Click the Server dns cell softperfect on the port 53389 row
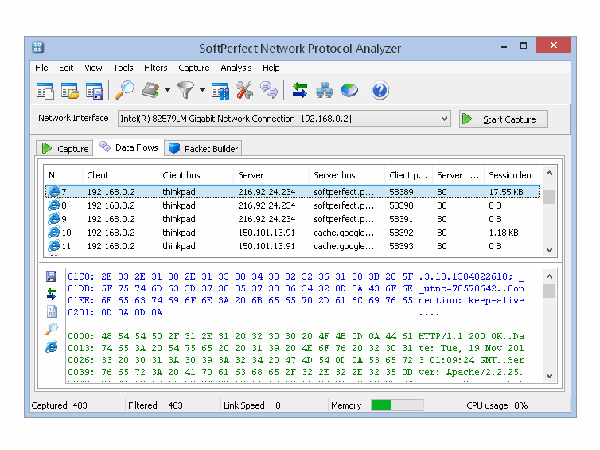The height and width of the screenshot is (450, 600). [x=343, y=192]
